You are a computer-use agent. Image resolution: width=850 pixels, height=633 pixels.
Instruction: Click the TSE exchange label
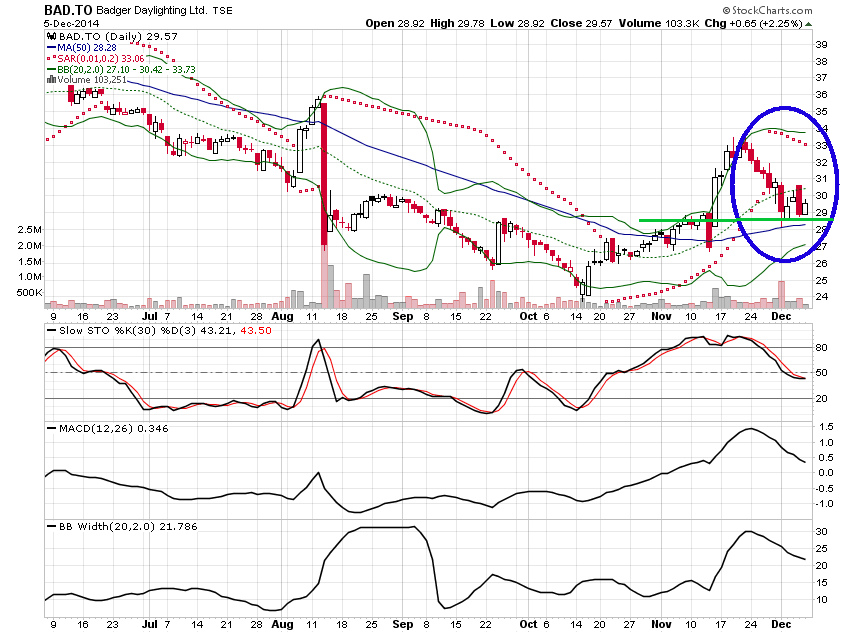(222, 10)
